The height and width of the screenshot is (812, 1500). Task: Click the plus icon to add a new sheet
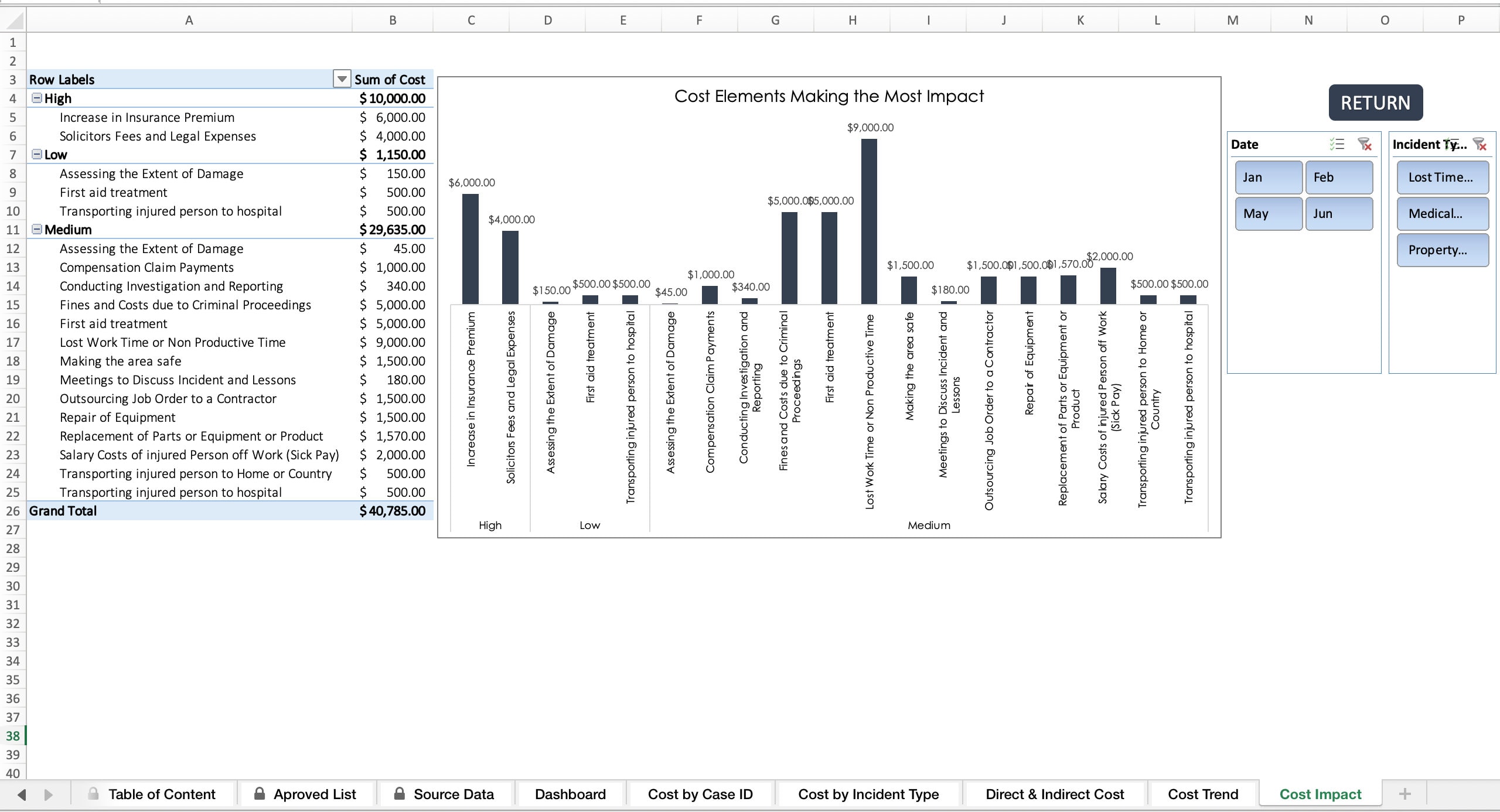tap(1404, 794)
